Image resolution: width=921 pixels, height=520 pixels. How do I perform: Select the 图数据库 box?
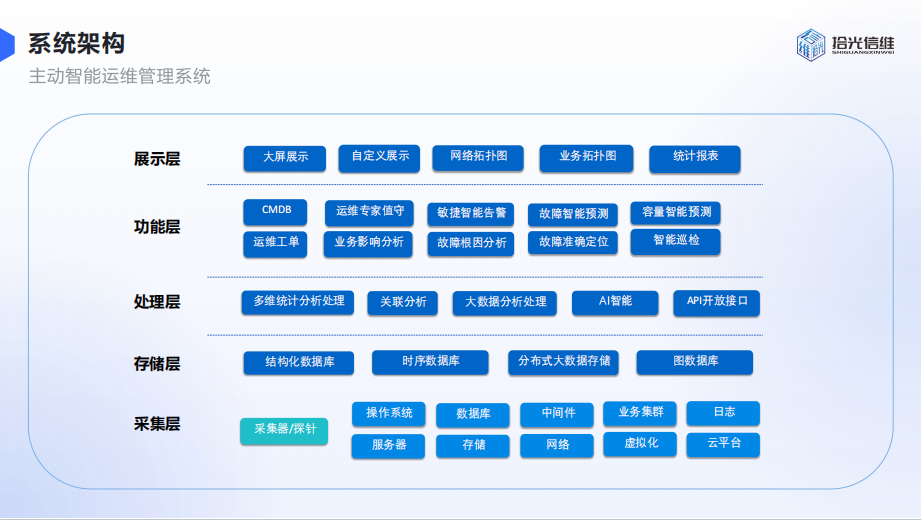695,362
